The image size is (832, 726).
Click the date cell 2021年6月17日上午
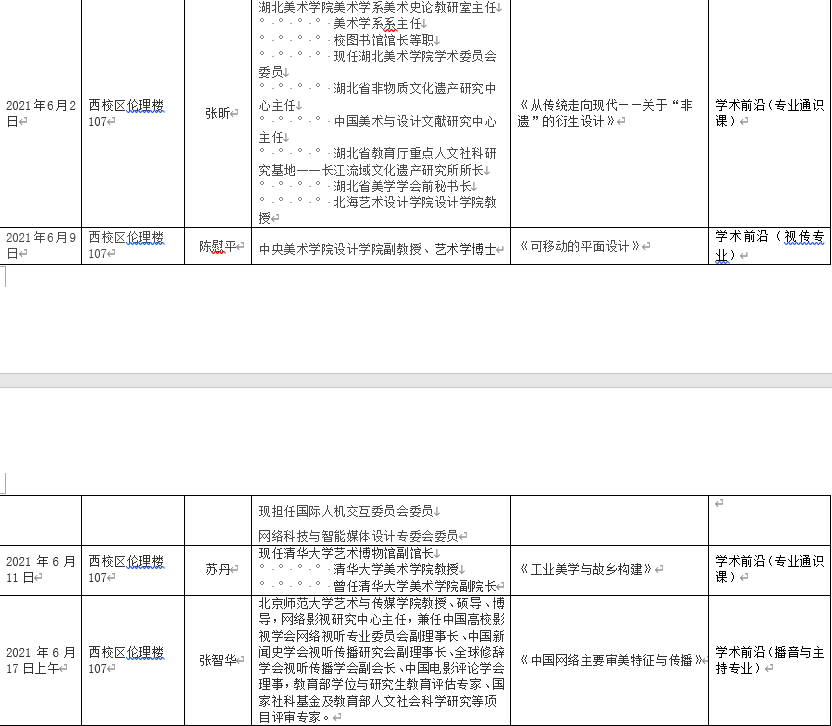coord(40,660)
